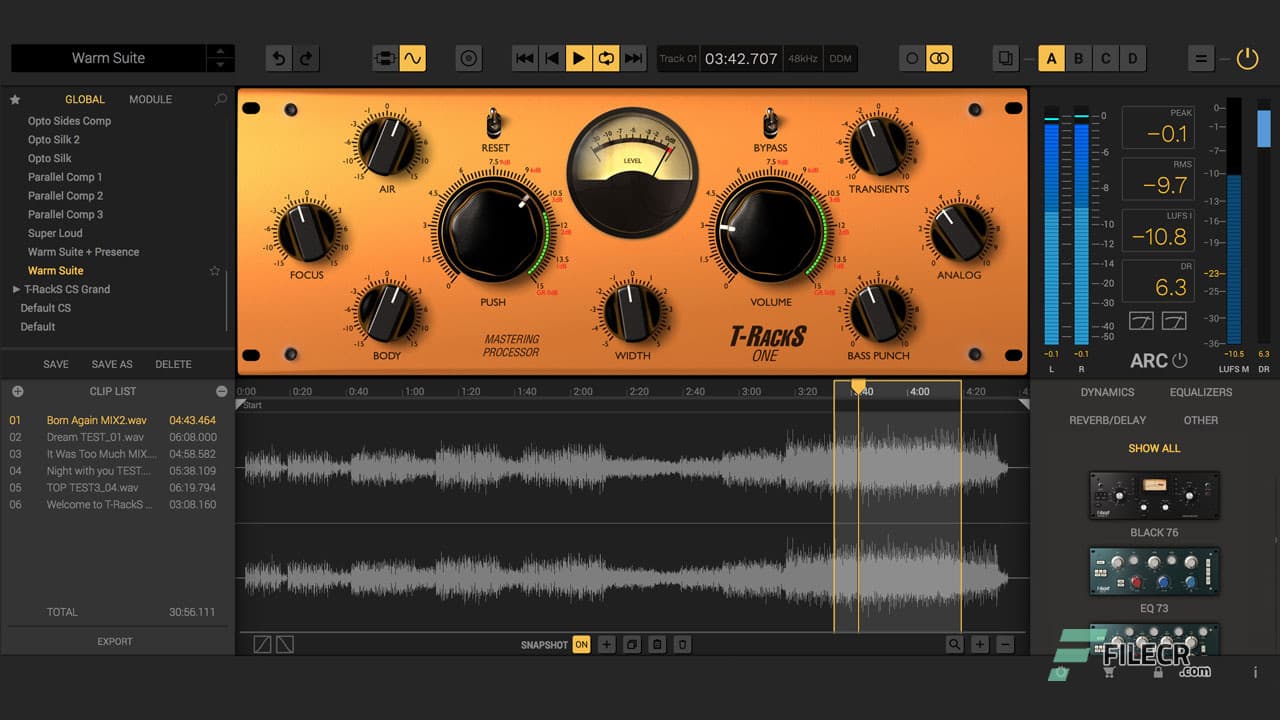This screenshot has height=720, width=1280.
Task: Open the module chain view icon
Action: (384, 58)
